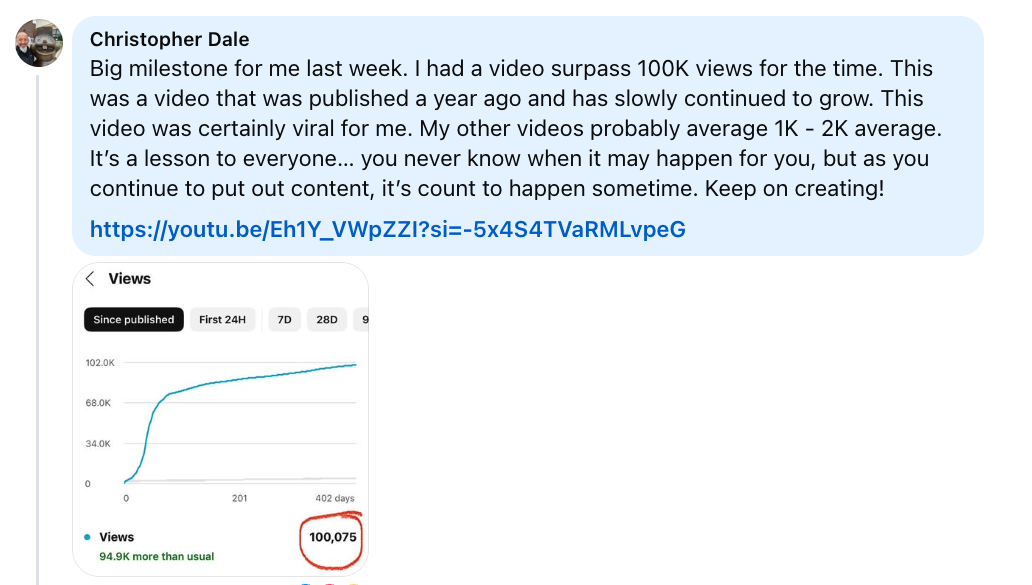Choose the 28D time range

[x=327, y=320]
